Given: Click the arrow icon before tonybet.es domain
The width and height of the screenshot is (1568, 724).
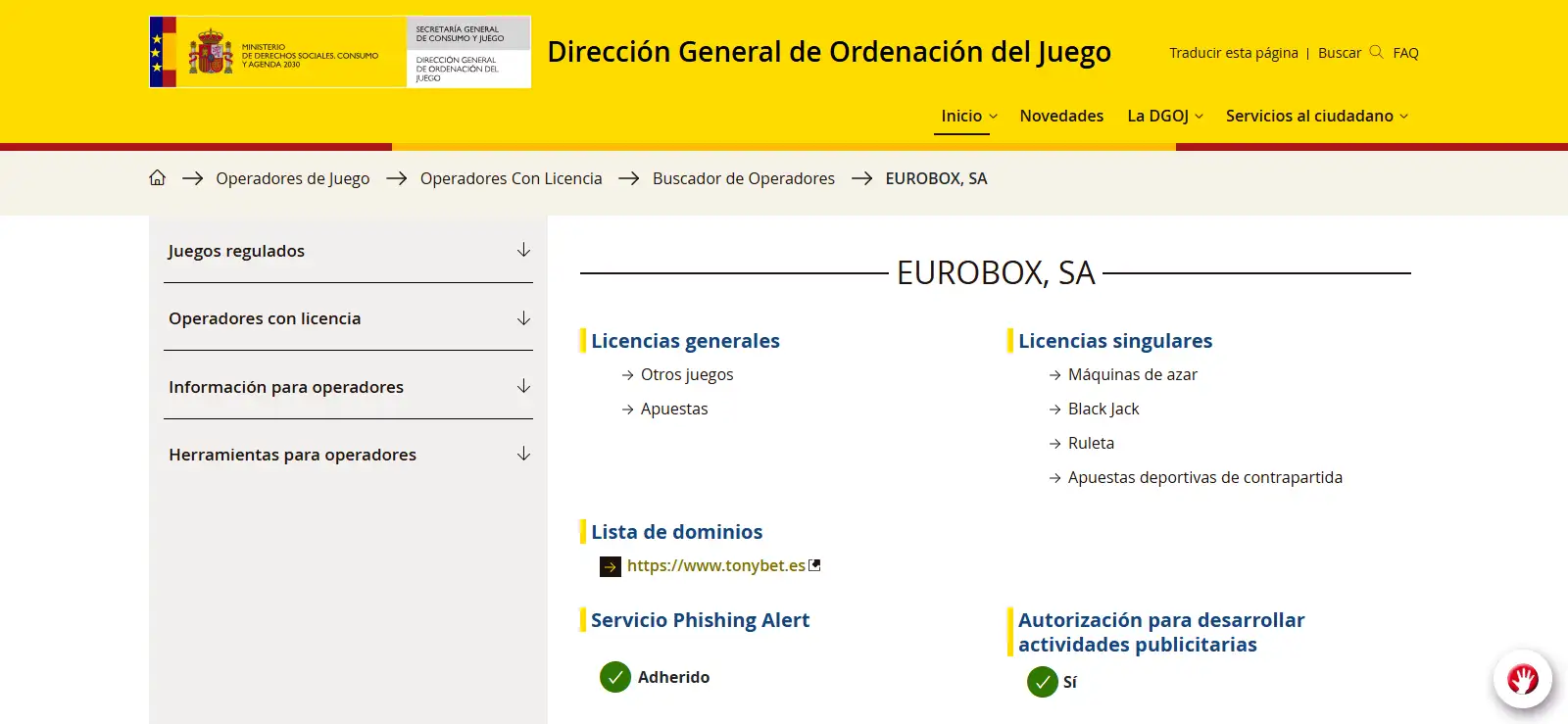Looking at the screenshot, I should coord(611,566).
